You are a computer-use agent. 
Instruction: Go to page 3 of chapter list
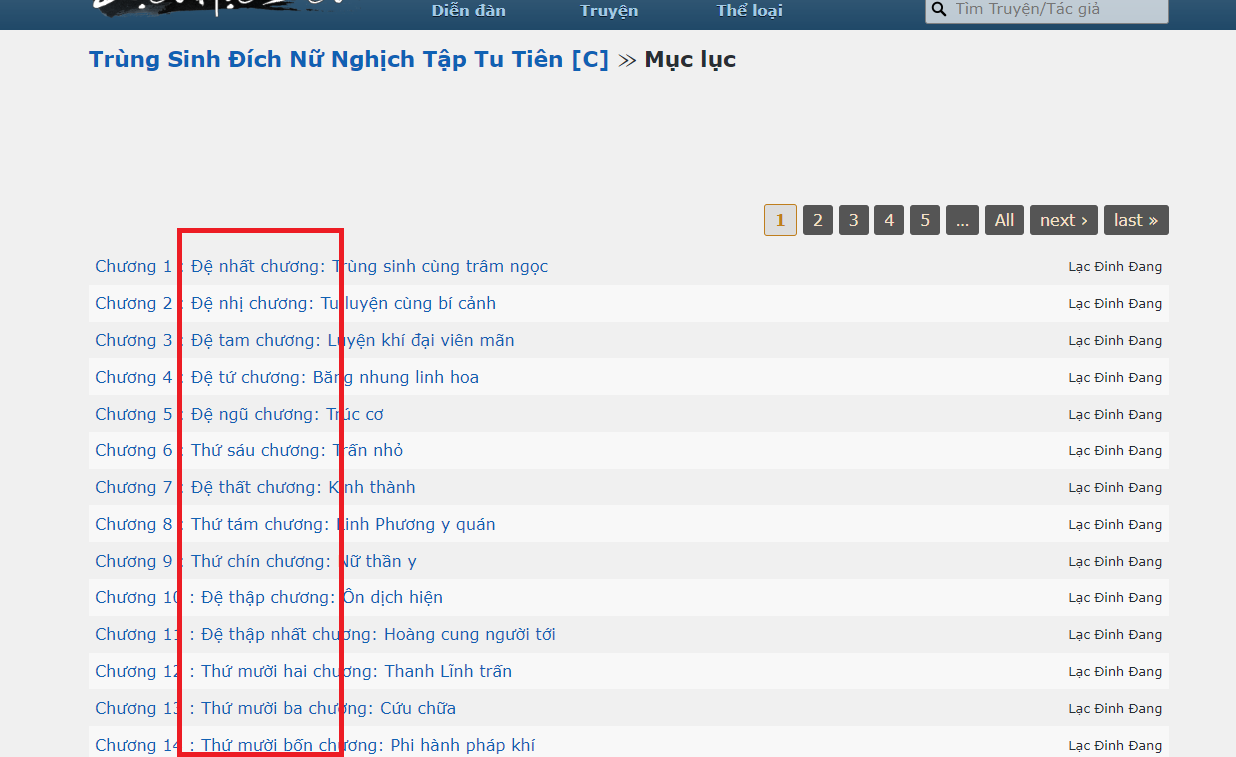coord(853,220)
